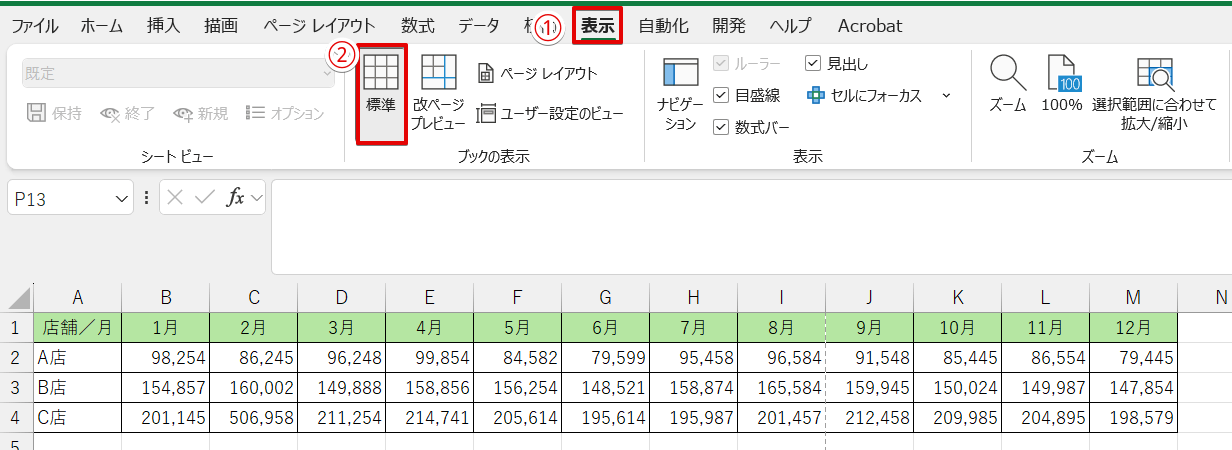Open the Acrobat tab
The width and height of the screenshot is (1232, 450).
pyautogui.click(x=870, y=26)
